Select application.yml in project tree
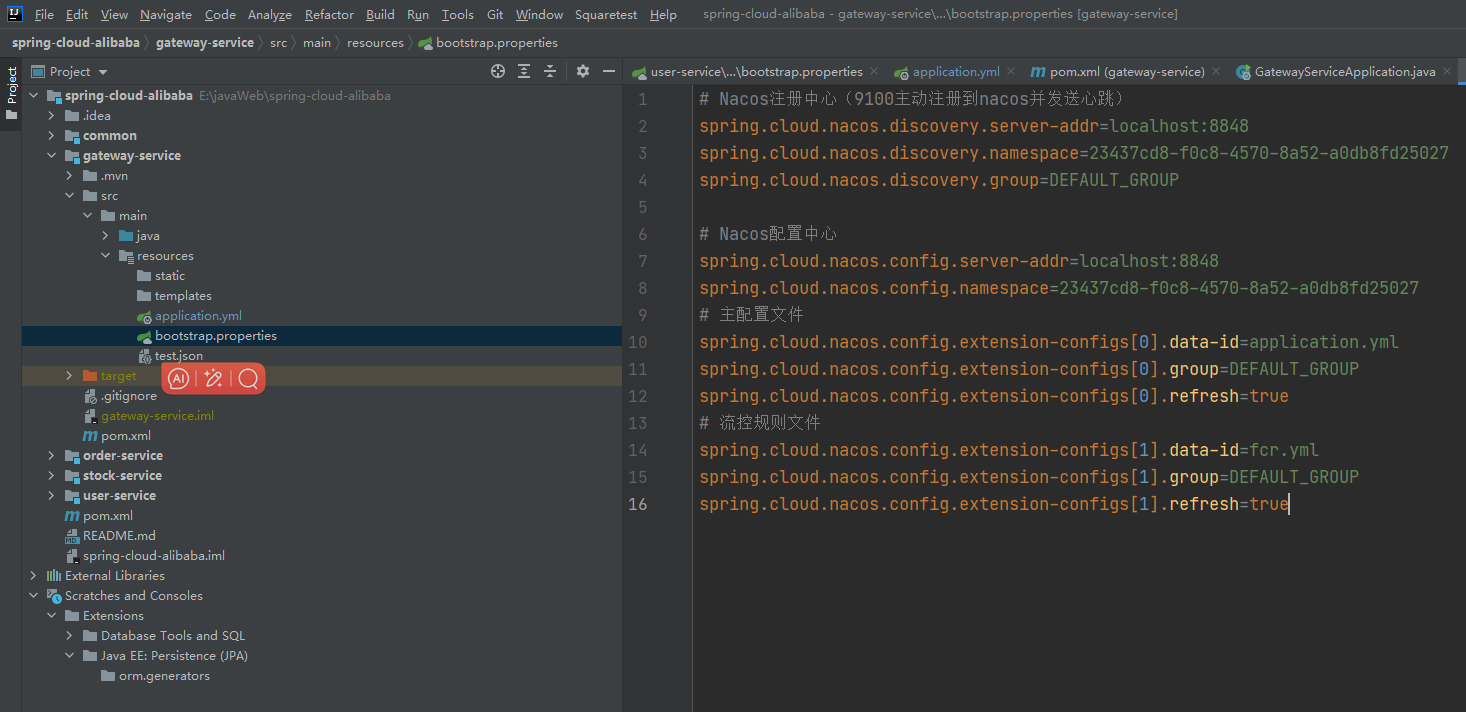The image size is (1466, 712). tap(189, 316)
